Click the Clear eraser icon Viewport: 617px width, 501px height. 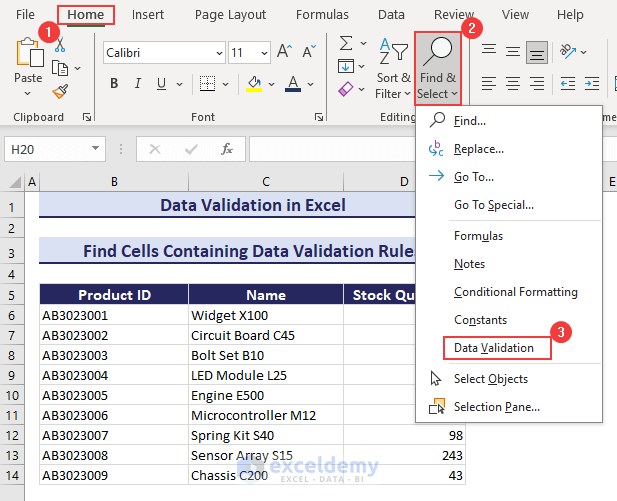345,90
